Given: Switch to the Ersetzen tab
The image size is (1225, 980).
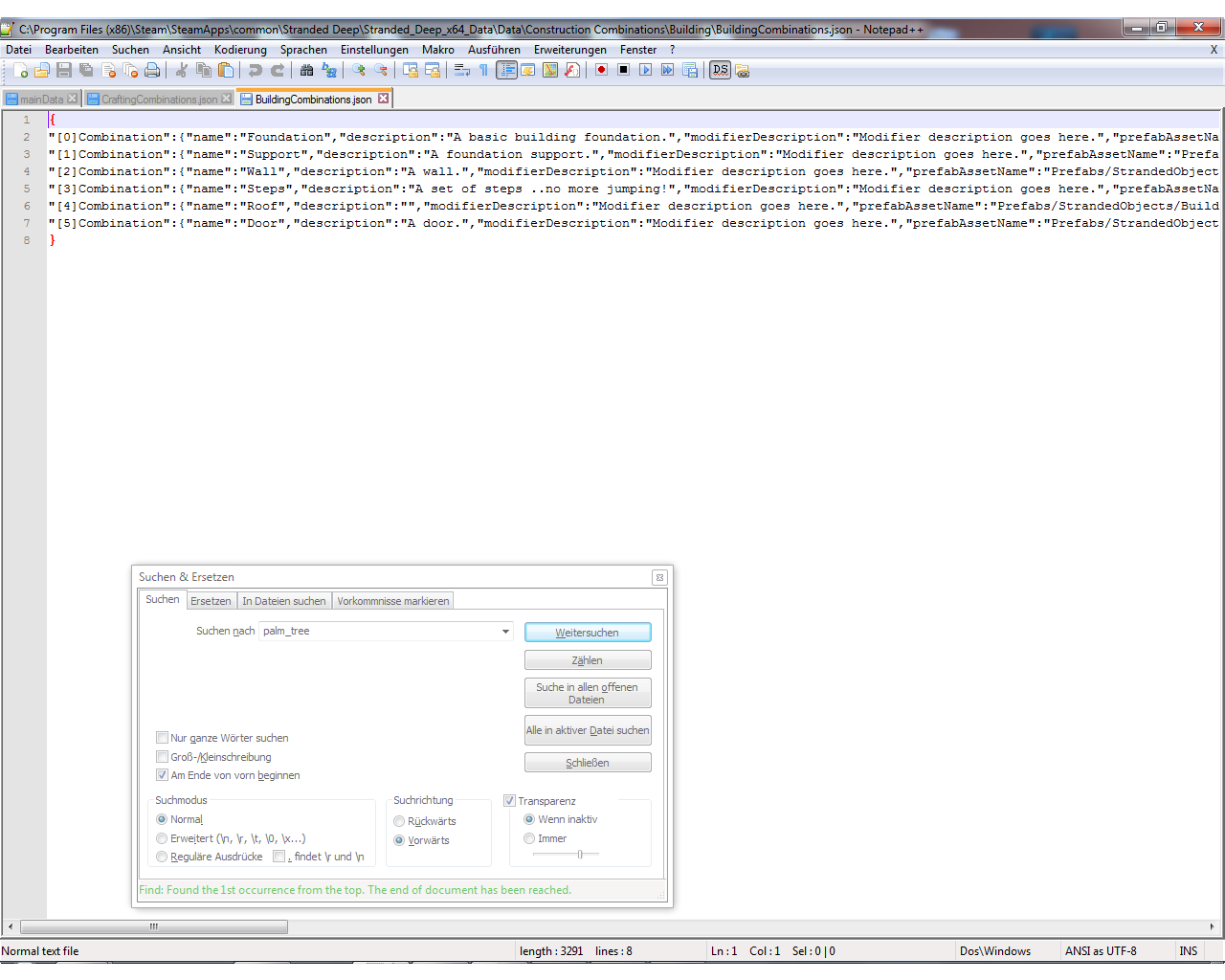Looking at the screenshot, I should coord(211,601).
